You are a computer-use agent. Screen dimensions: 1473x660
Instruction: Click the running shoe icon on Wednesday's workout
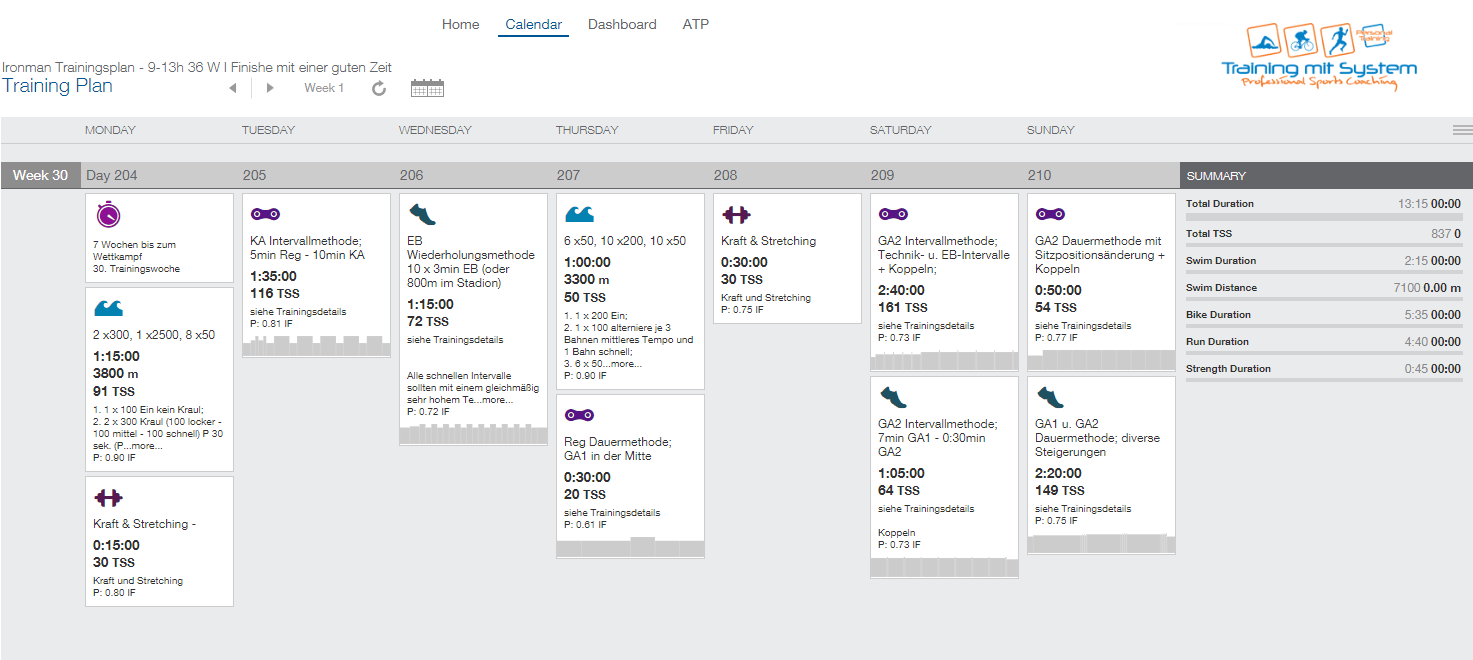(422, 215)
